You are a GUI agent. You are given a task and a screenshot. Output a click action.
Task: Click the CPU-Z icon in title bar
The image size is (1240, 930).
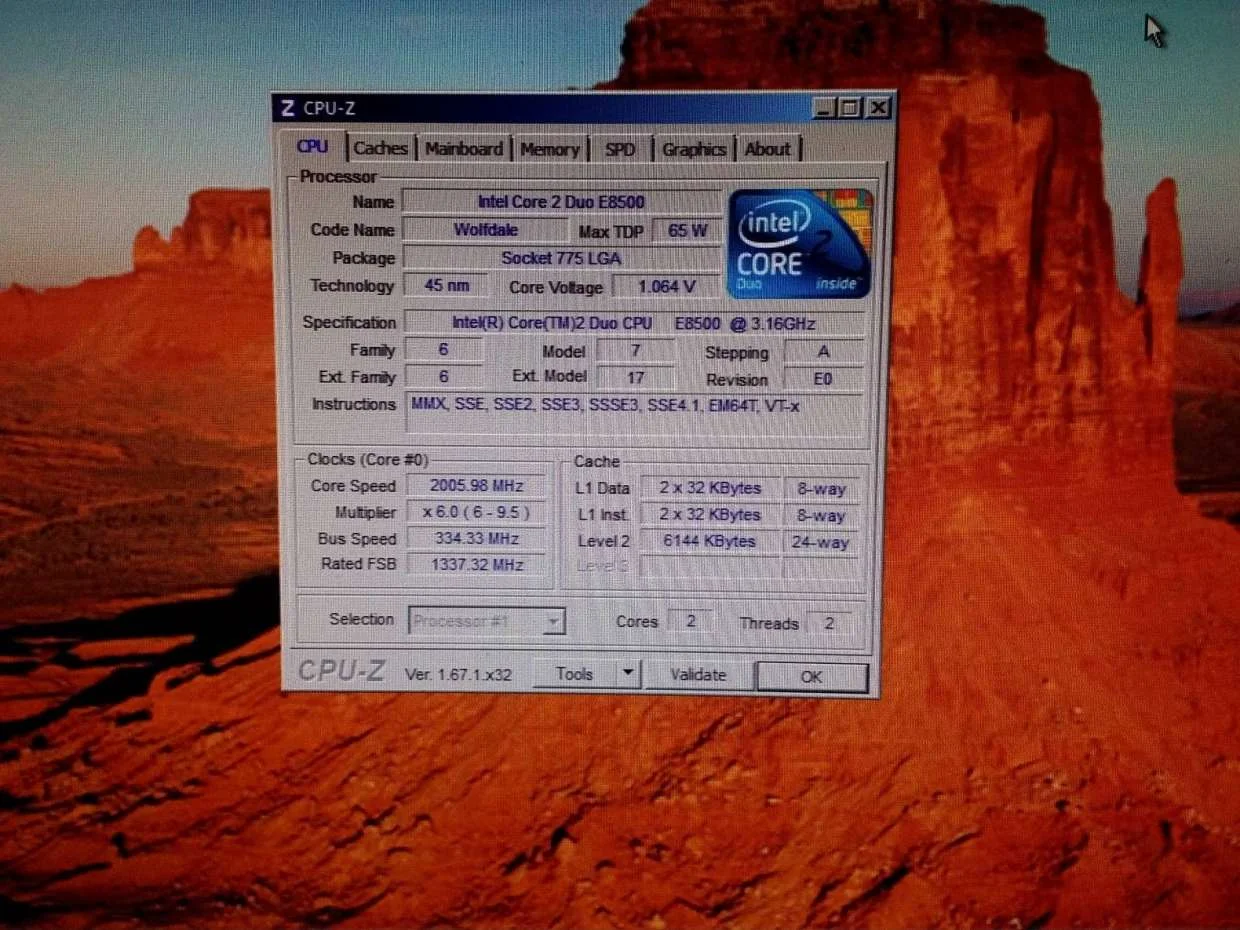(x=288, y=108)
